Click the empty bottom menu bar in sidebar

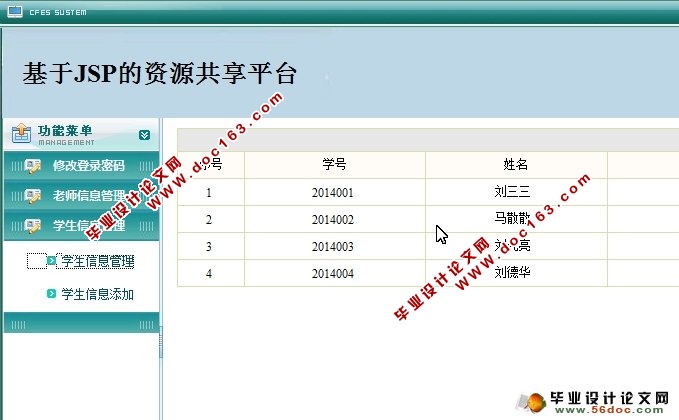(81, 323)
